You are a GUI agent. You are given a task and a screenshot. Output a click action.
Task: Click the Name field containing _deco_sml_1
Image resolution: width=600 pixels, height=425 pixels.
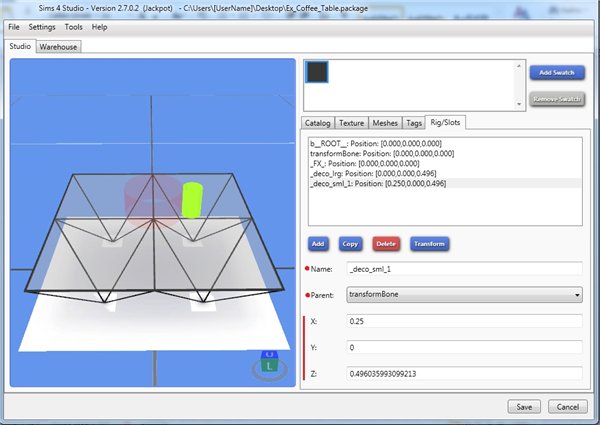(x=463, y=270)
